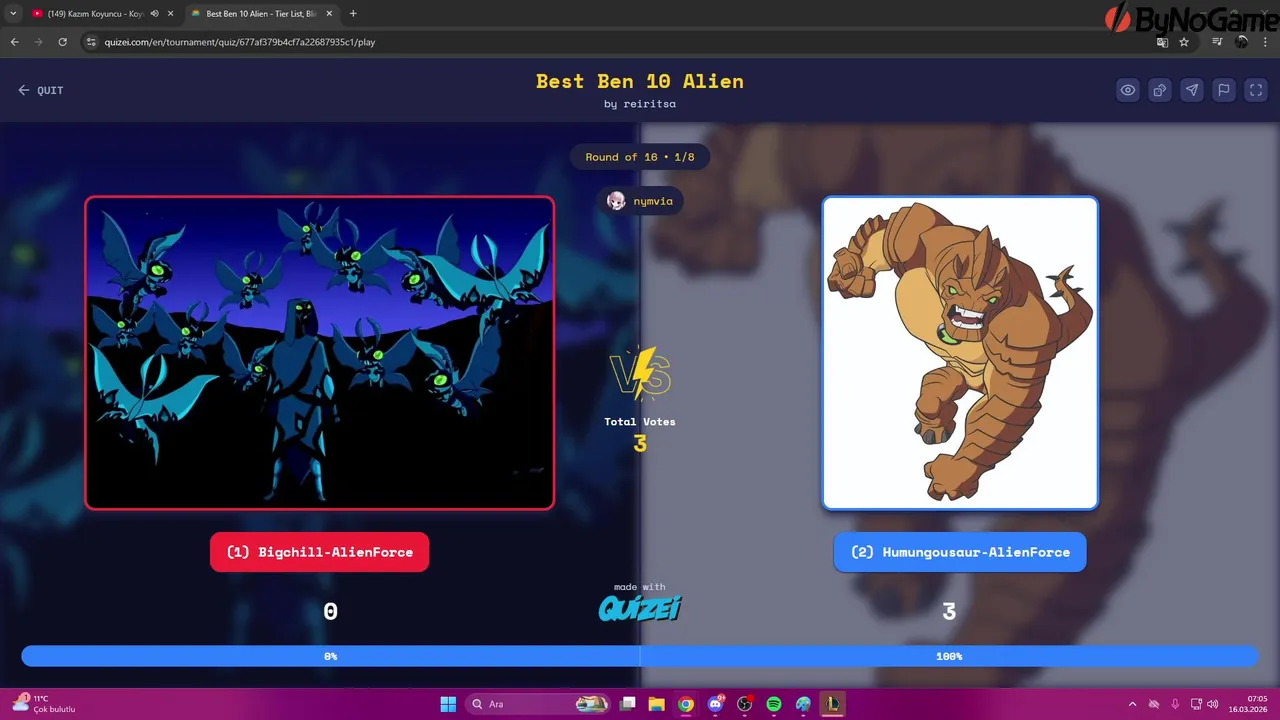Select the Humungousaur image card
This screenshot has height=720, width=1280.
pos(960,353)
